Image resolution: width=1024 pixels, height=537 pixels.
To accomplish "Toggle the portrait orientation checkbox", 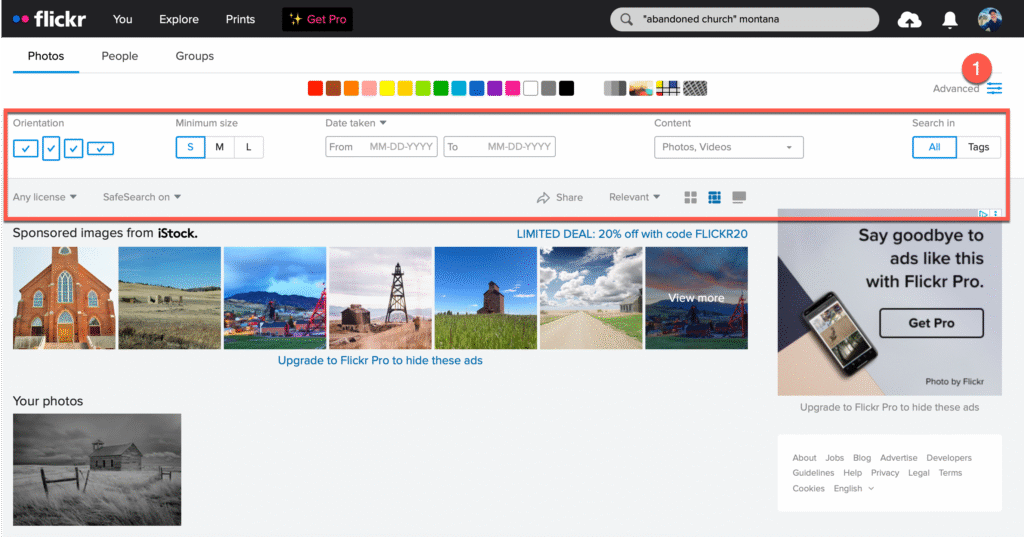I will 51,148.
